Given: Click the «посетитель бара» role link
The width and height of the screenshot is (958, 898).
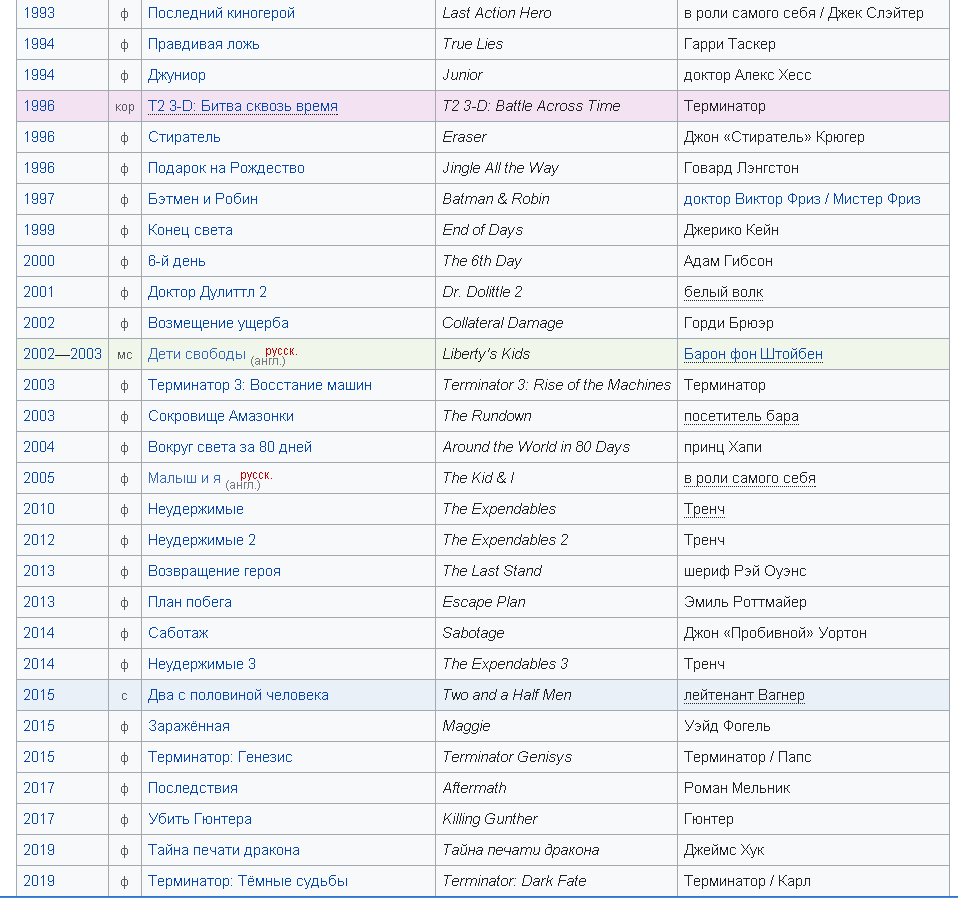Looking at the screenshot, I should click(x=741, y=416).
